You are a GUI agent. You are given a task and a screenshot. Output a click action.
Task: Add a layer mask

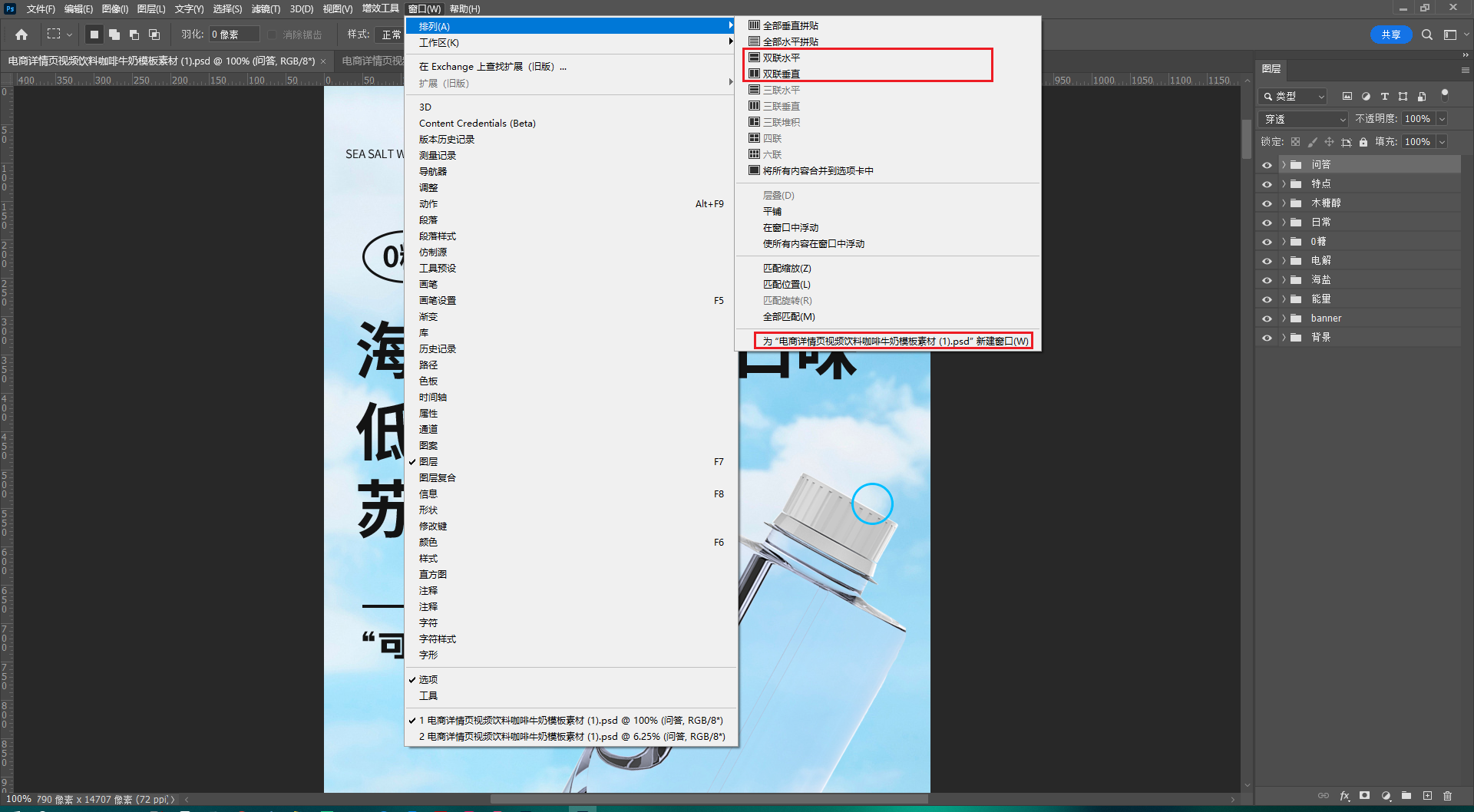coord(1364,796)
